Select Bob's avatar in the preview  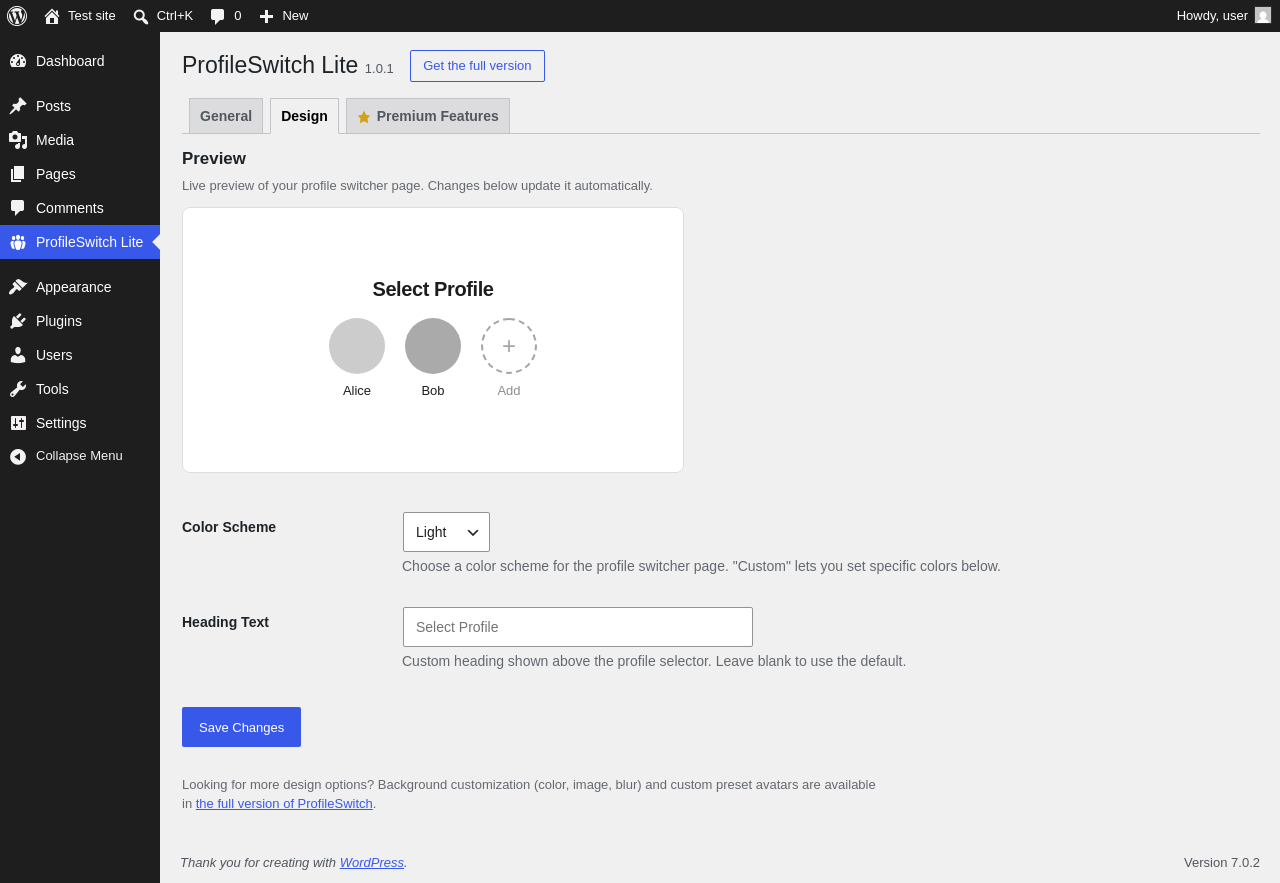433,346
